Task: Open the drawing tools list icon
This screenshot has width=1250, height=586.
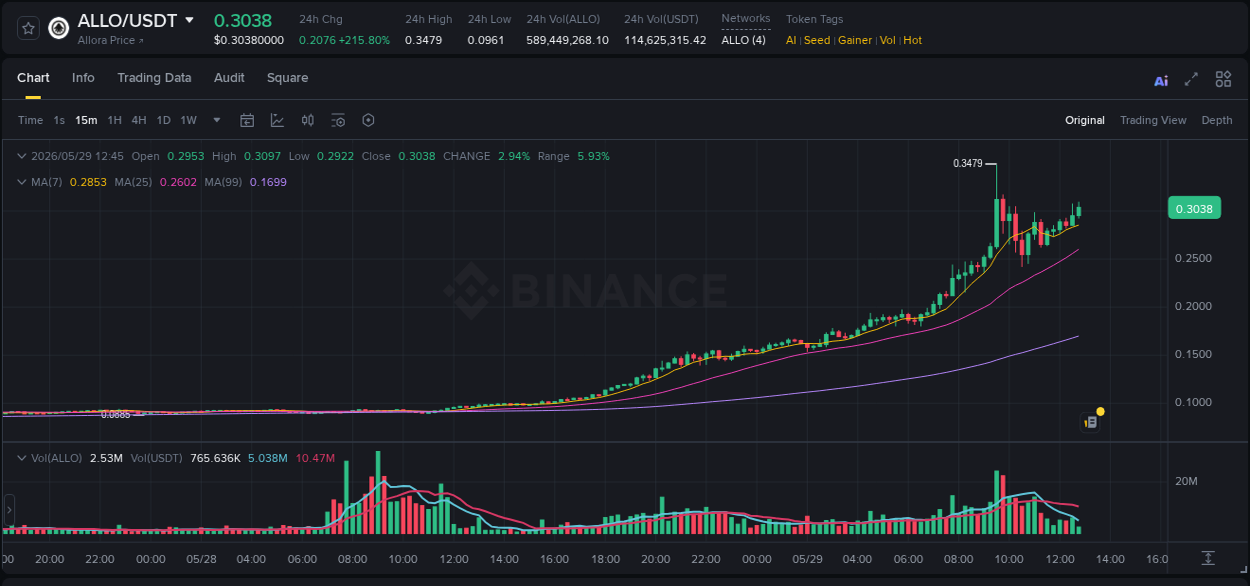Action: [338, 120]
